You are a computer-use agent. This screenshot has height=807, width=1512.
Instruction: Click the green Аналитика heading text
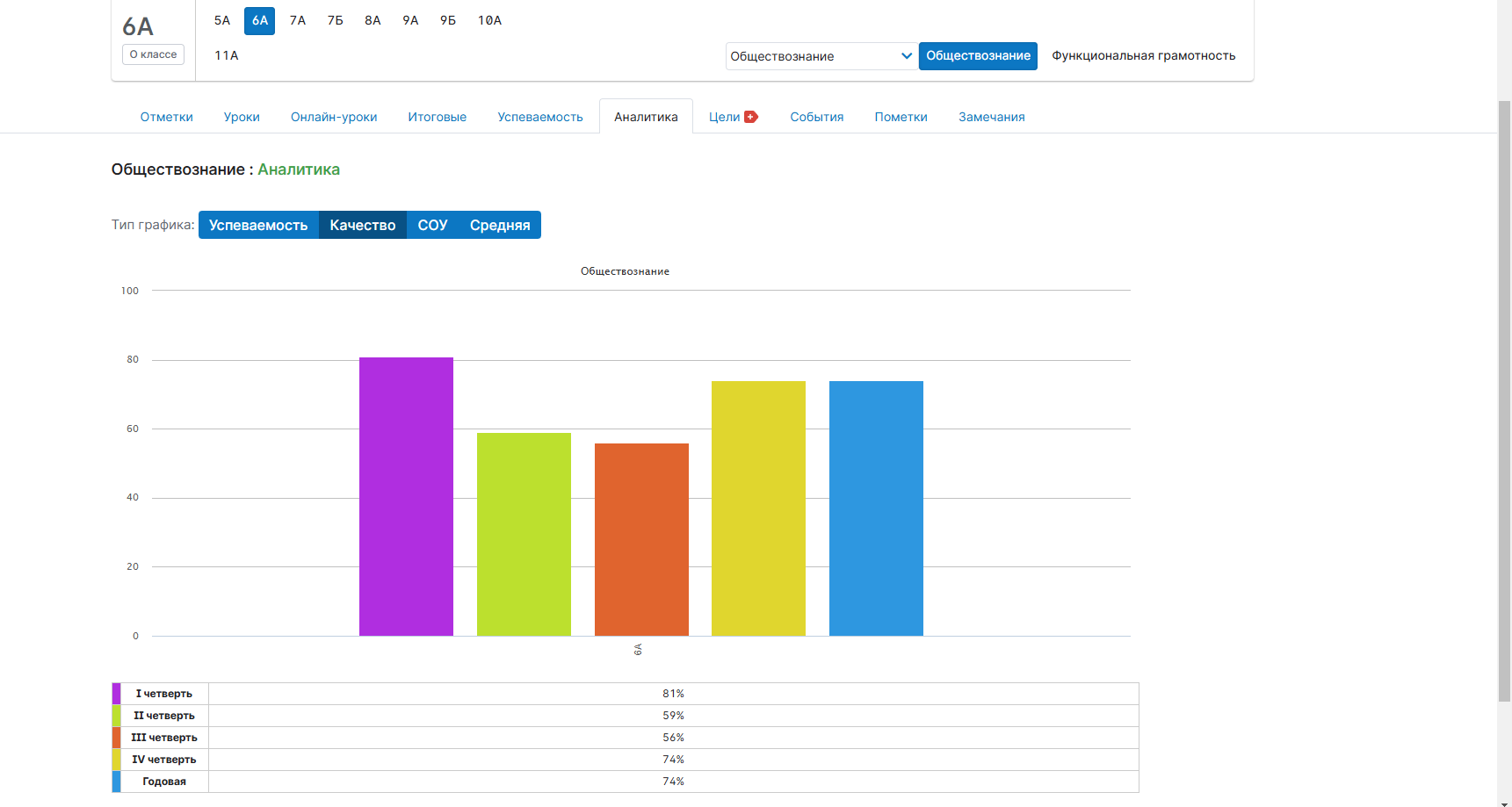(299, 169)
